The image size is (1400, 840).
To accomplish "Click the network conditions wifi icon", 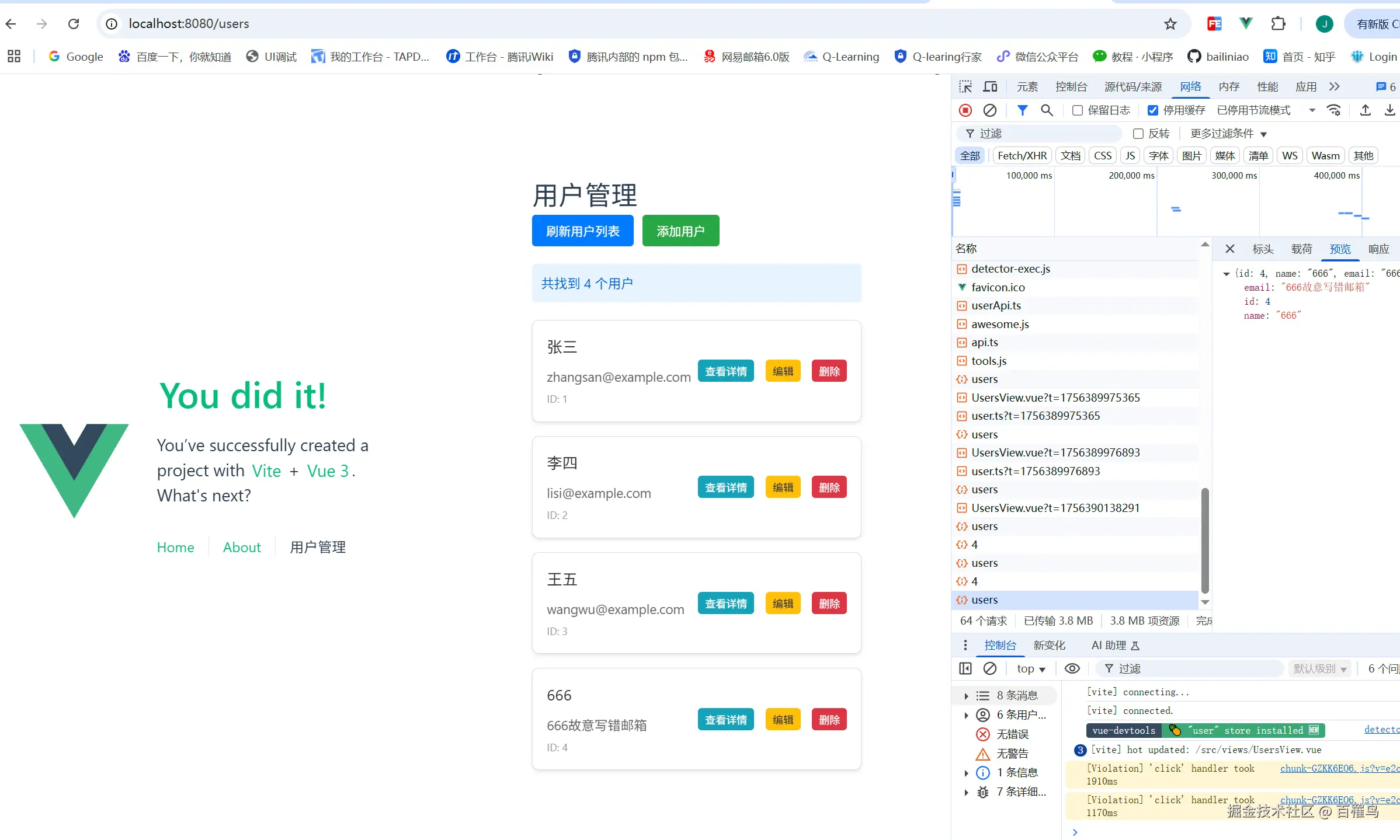I will point(1334,110).
